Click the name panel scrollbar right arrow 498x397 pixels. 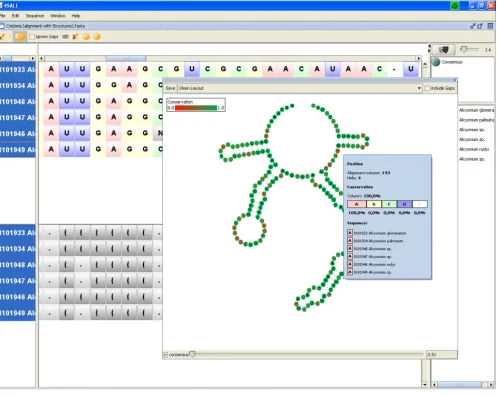tap(32, 58)
